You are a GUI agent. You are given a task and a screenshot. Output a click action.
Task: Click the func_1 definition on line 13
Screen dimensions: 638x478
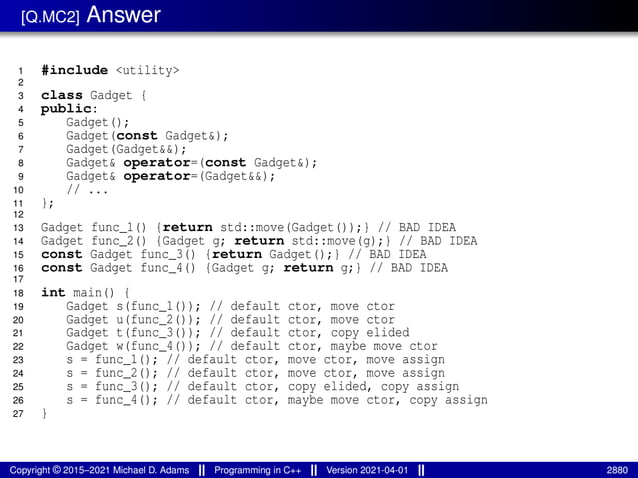(248, 227)
